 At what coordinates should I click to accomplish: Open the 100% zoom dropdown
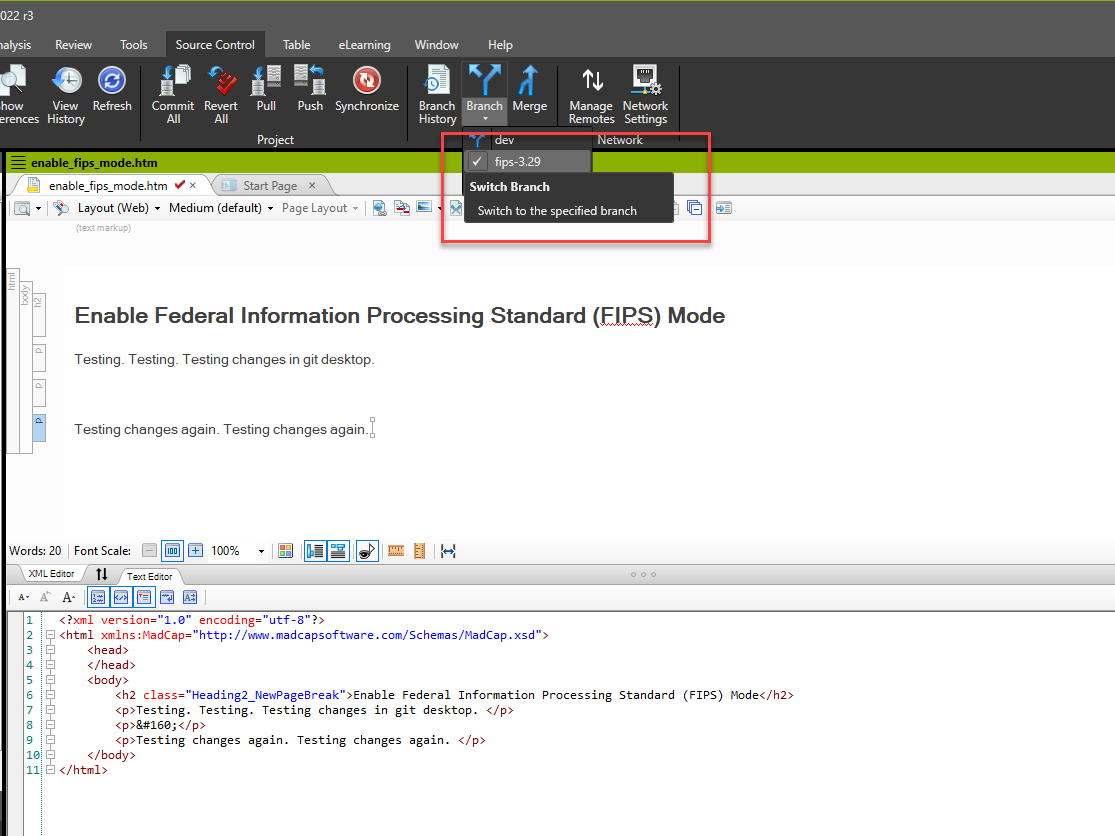pos(260,550)
